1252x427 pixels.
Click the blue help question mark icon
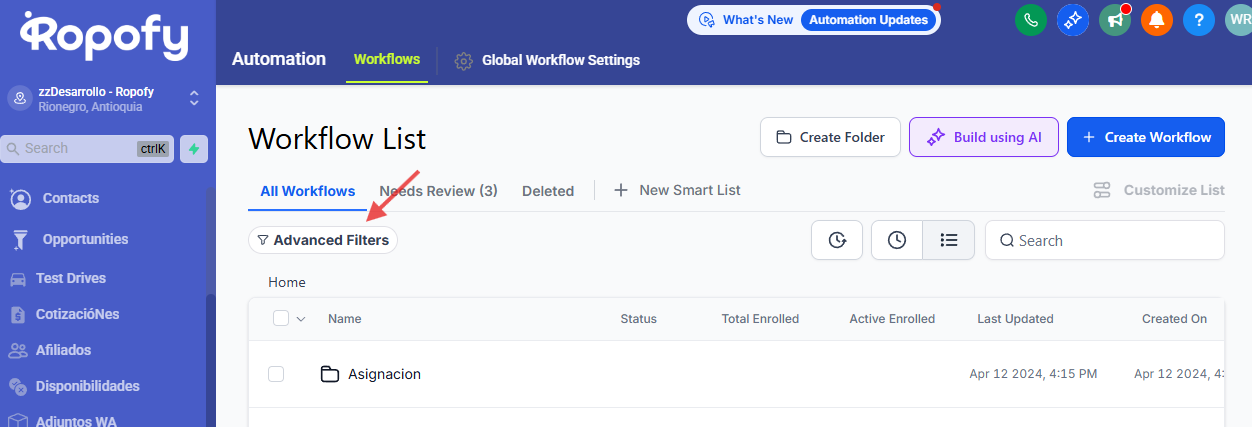(1199, 20)
